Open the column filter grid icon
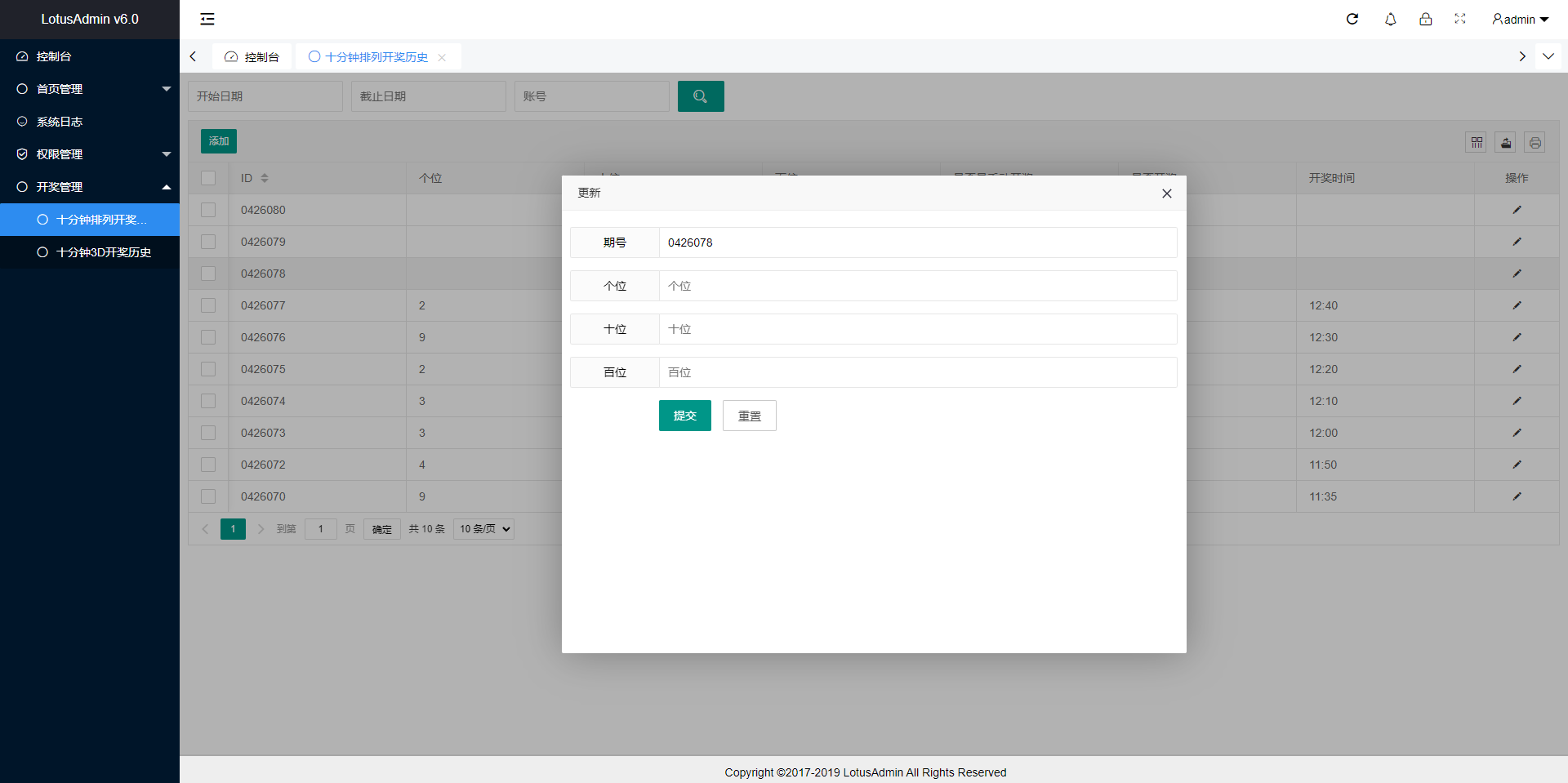The image size is (1568, 783). tap(1477, 143)
